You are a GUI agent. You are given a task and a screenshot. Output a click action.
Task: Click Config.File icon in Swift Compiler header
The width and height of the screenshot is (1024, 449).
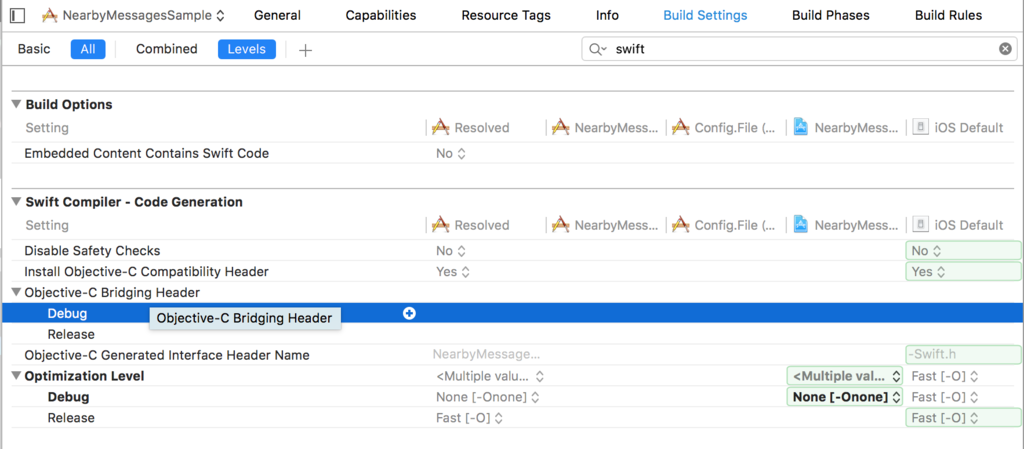680,225
